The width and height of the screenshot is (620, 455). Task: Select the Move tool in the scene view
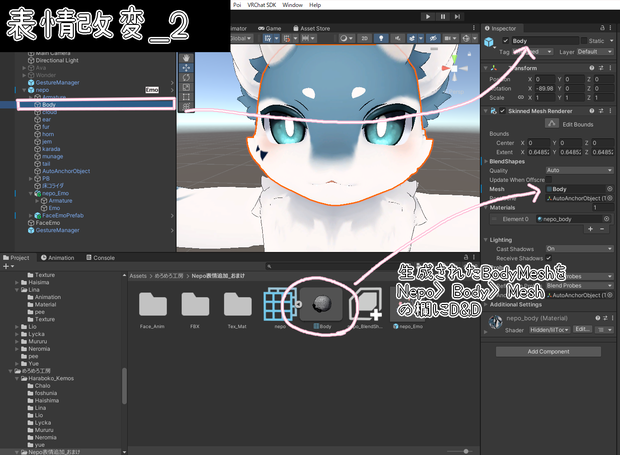(186, 68)
